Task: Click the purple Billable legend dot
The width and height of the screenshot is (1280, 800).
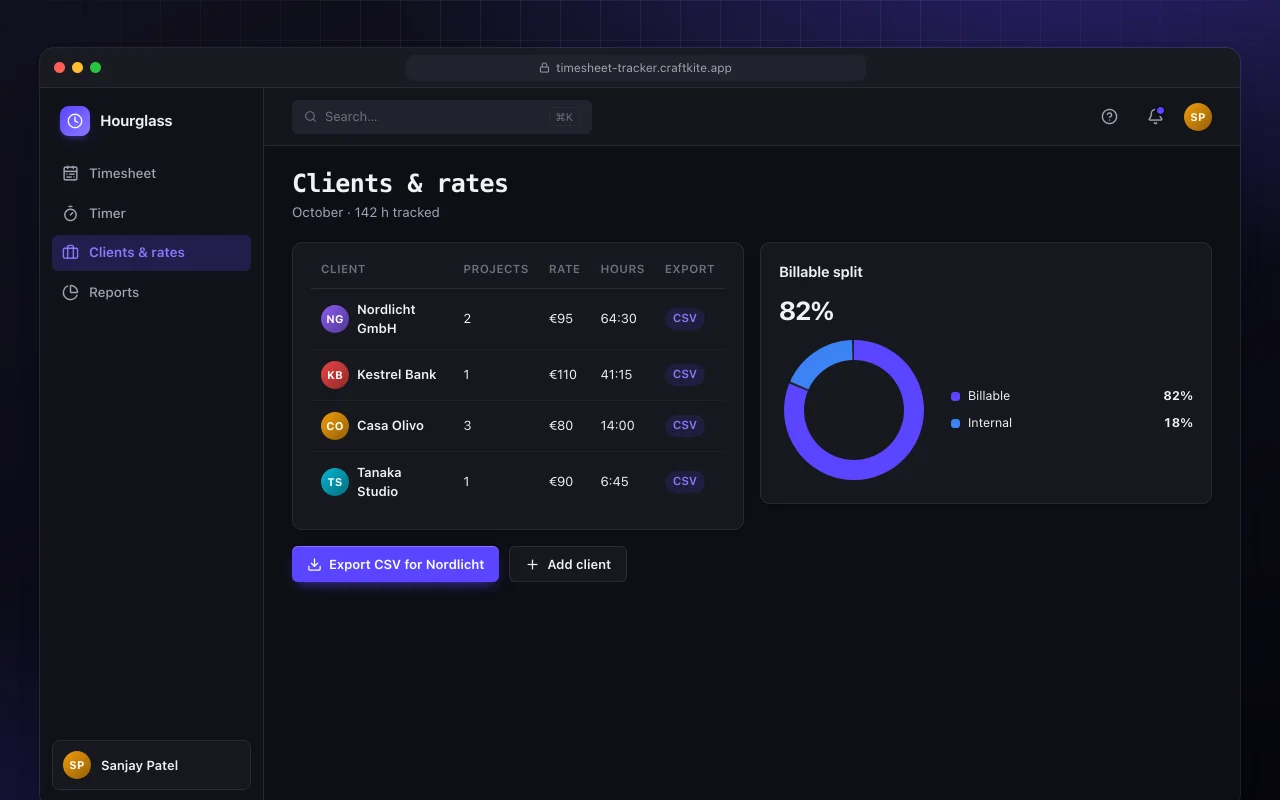Action: pos(956,396)
